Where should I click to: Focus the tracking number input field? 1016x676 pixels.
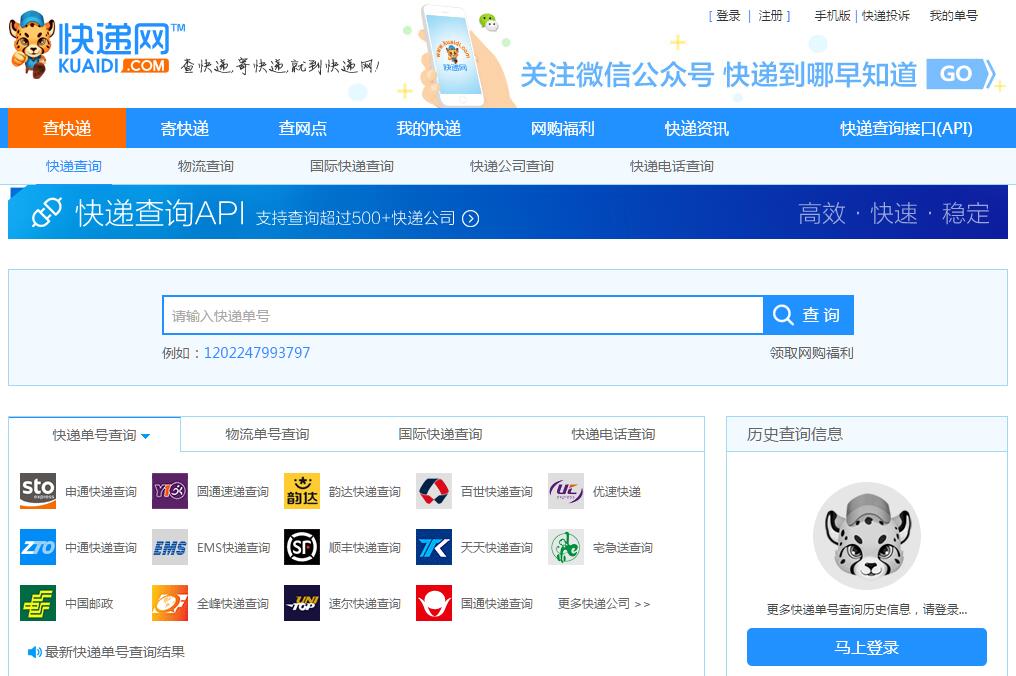(462, 316)
